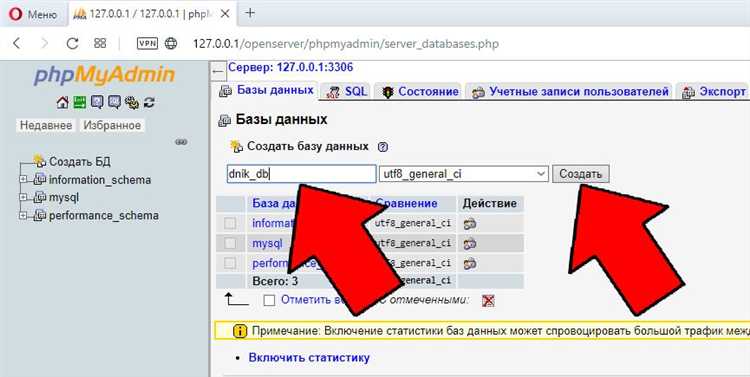Collapse navigation panel arrow
This screenshot has width=750, height=377.
[218, 72]
